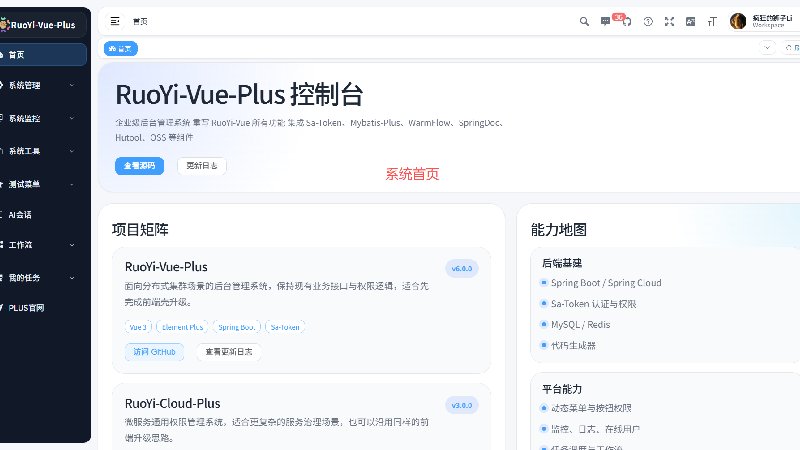Open the search magnifier in the top bar
This screenshot has width=800, height=450.
click(x=584, y=21)
